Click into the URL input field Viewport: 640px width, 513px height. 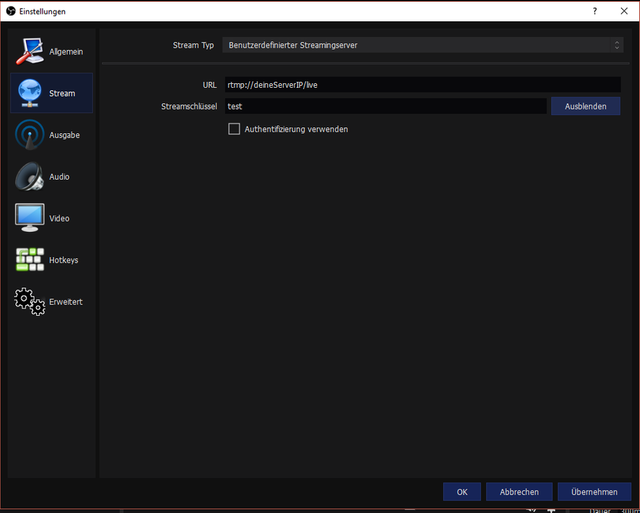click(x=423, y=84)
